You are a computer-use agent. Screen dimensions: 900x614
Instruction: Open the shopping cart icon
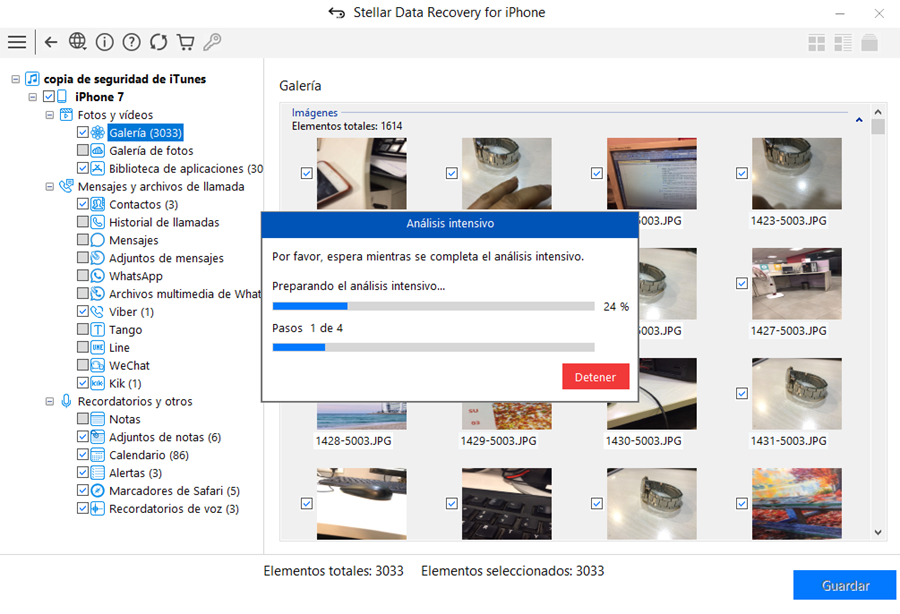click(x=185, y=42)
